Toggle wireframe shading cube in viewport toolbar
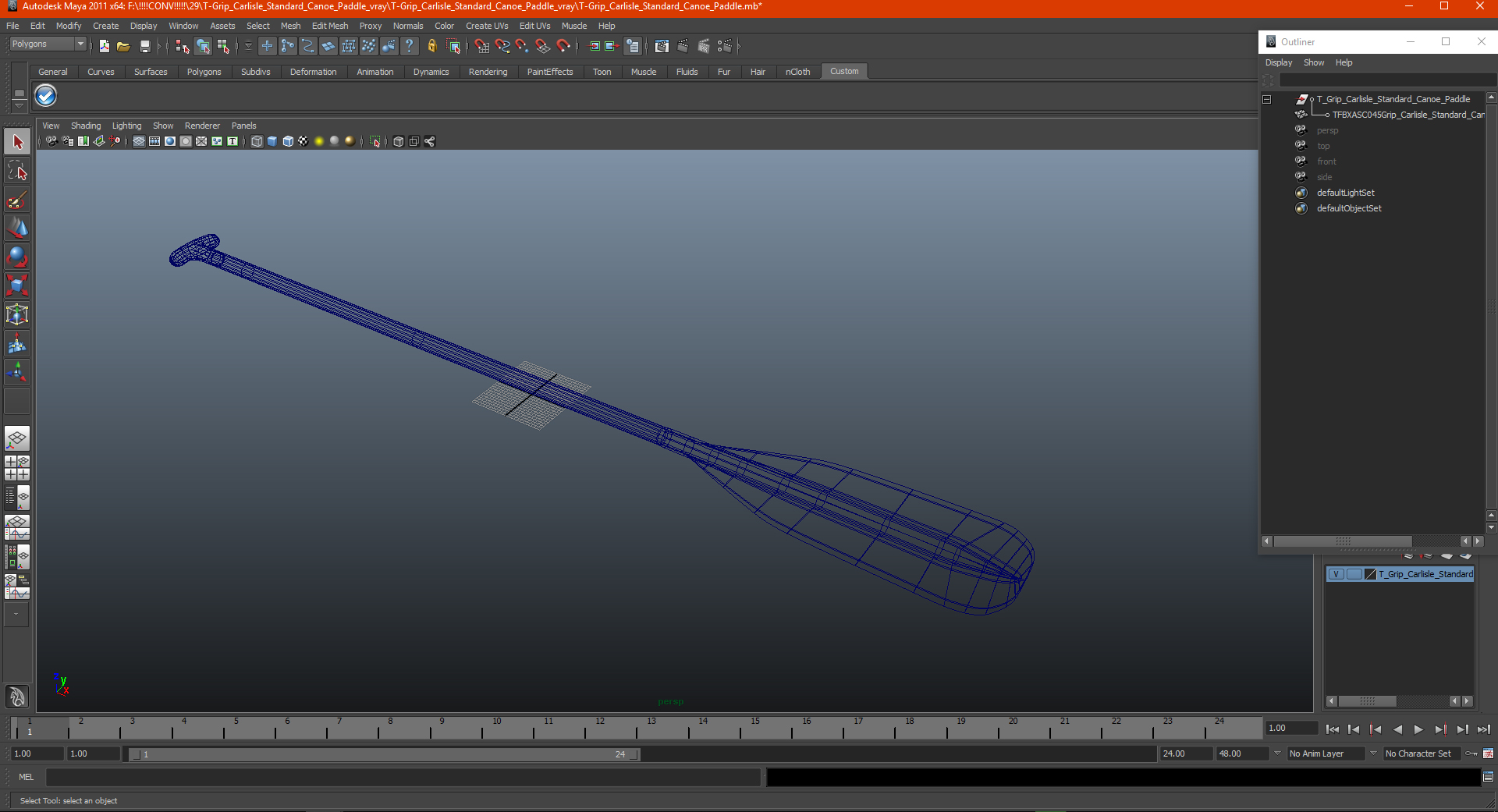 click(257, 141)
